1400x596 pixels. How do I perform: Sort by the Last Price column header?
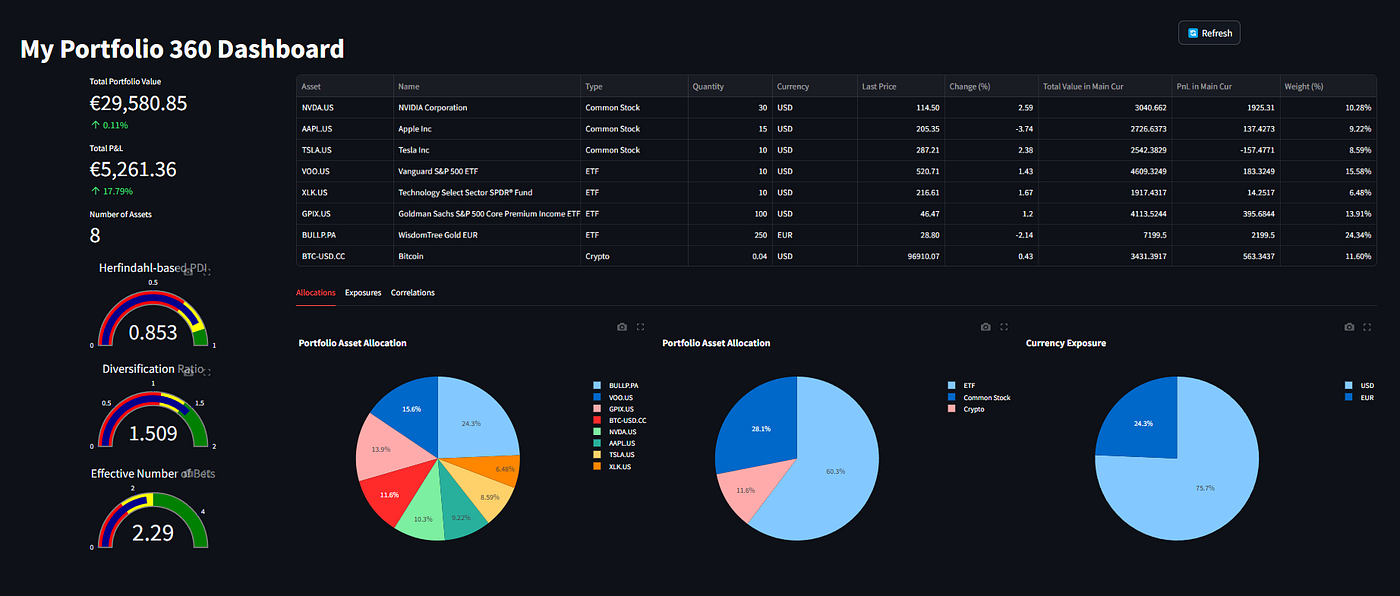[900, 86]
